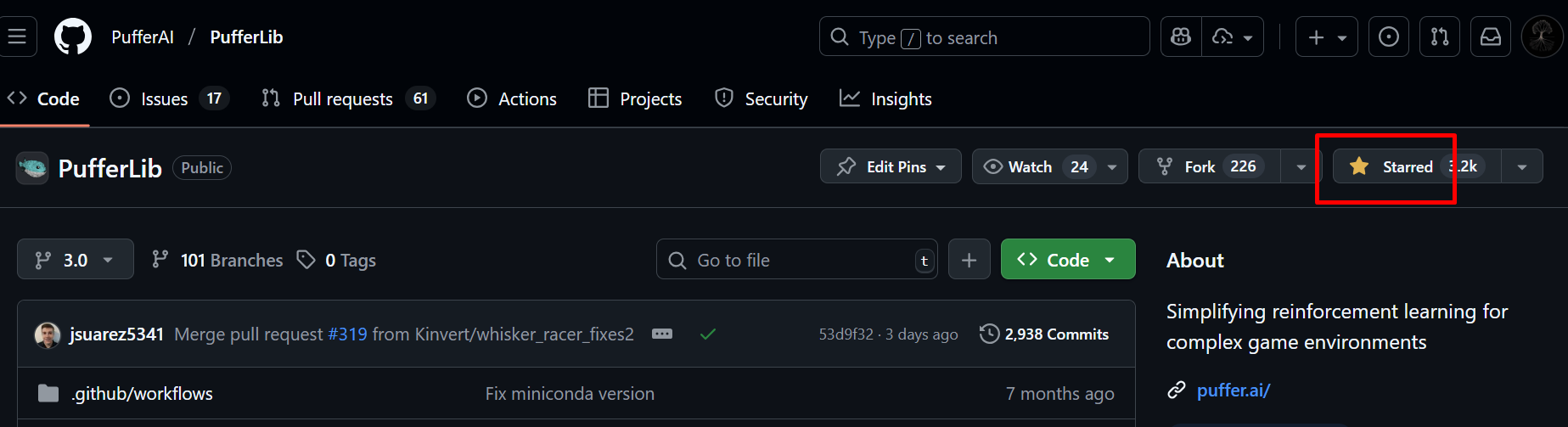View the green check status icon
Screen dimensions: 1568x427
(x=708, y=334)
